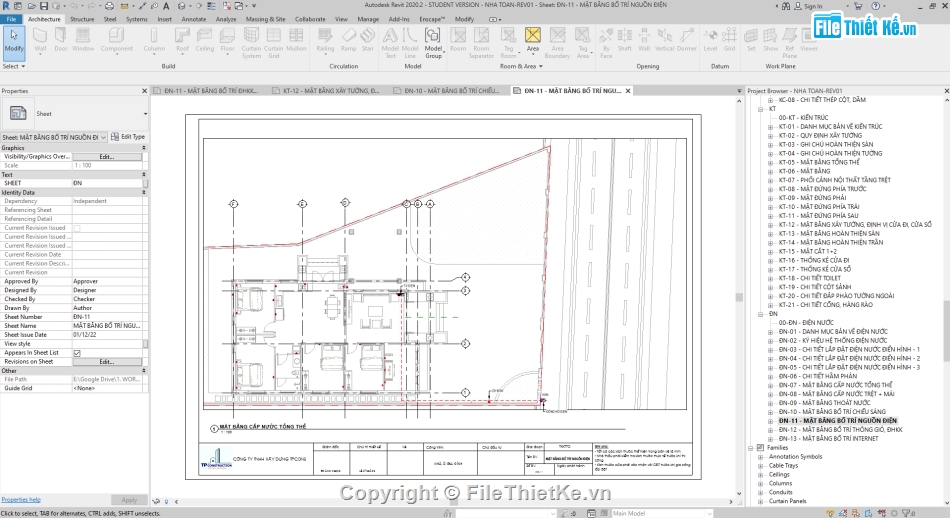
Task: Open the Massing & Site tab
Action: pos(265,19)
